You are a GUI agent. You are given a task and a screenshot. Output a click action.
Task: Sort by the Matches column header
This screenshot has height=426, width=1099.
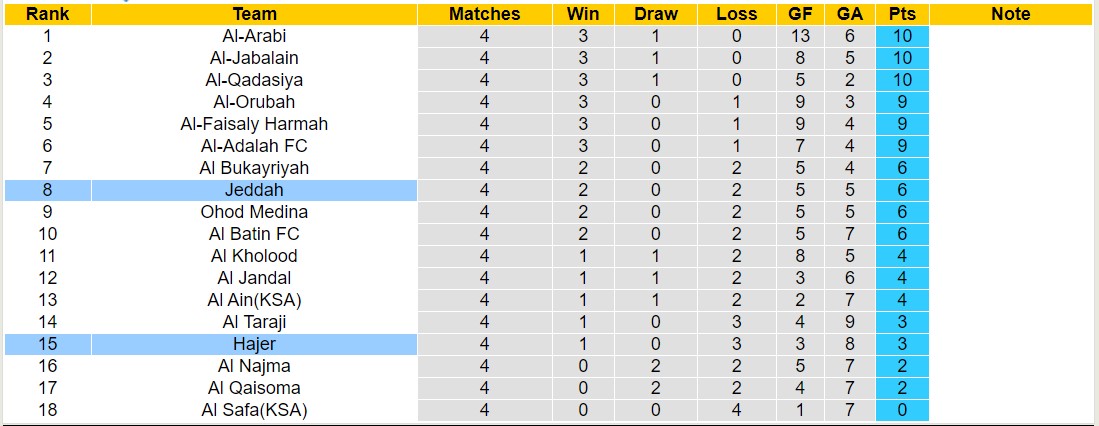pos(484,14)
